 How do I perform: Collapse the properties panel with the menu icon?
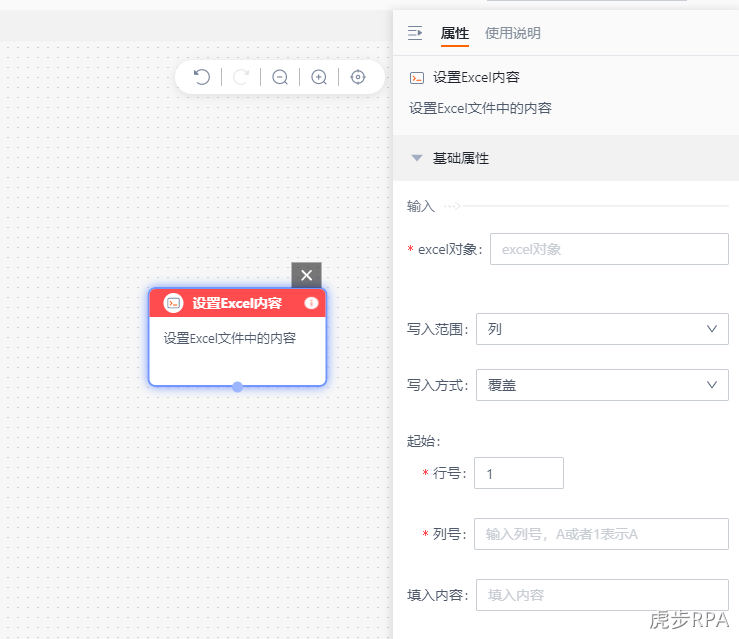(x=415, y=33)
